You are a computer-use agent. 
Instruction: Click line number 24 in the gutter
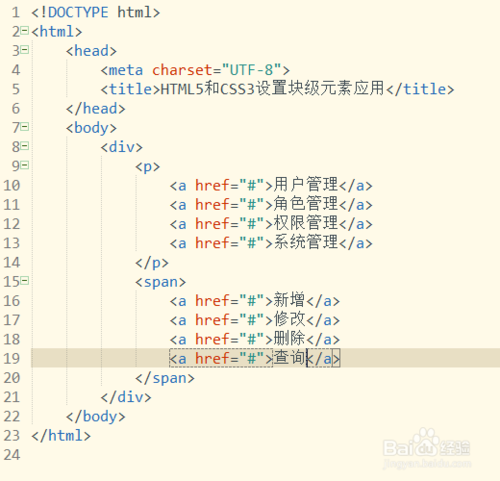(12, 455)
